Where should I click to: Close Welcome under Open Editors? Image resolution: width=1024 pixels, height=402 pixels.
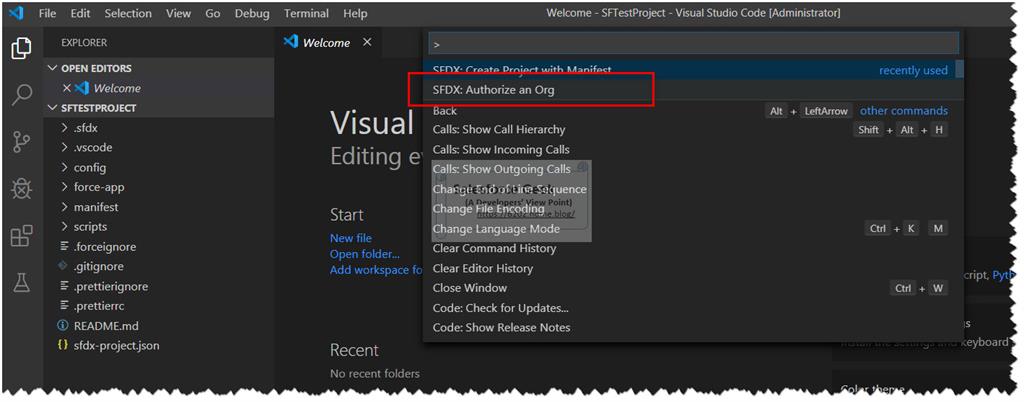coord(66,88)
